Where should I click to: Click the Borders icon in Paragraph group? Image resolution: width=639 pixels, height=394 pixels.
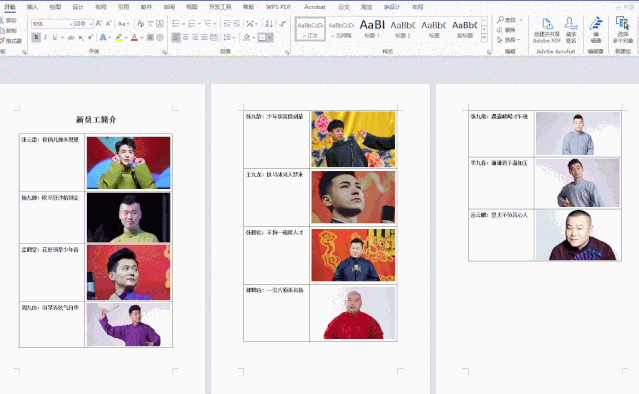pos(262,37)
